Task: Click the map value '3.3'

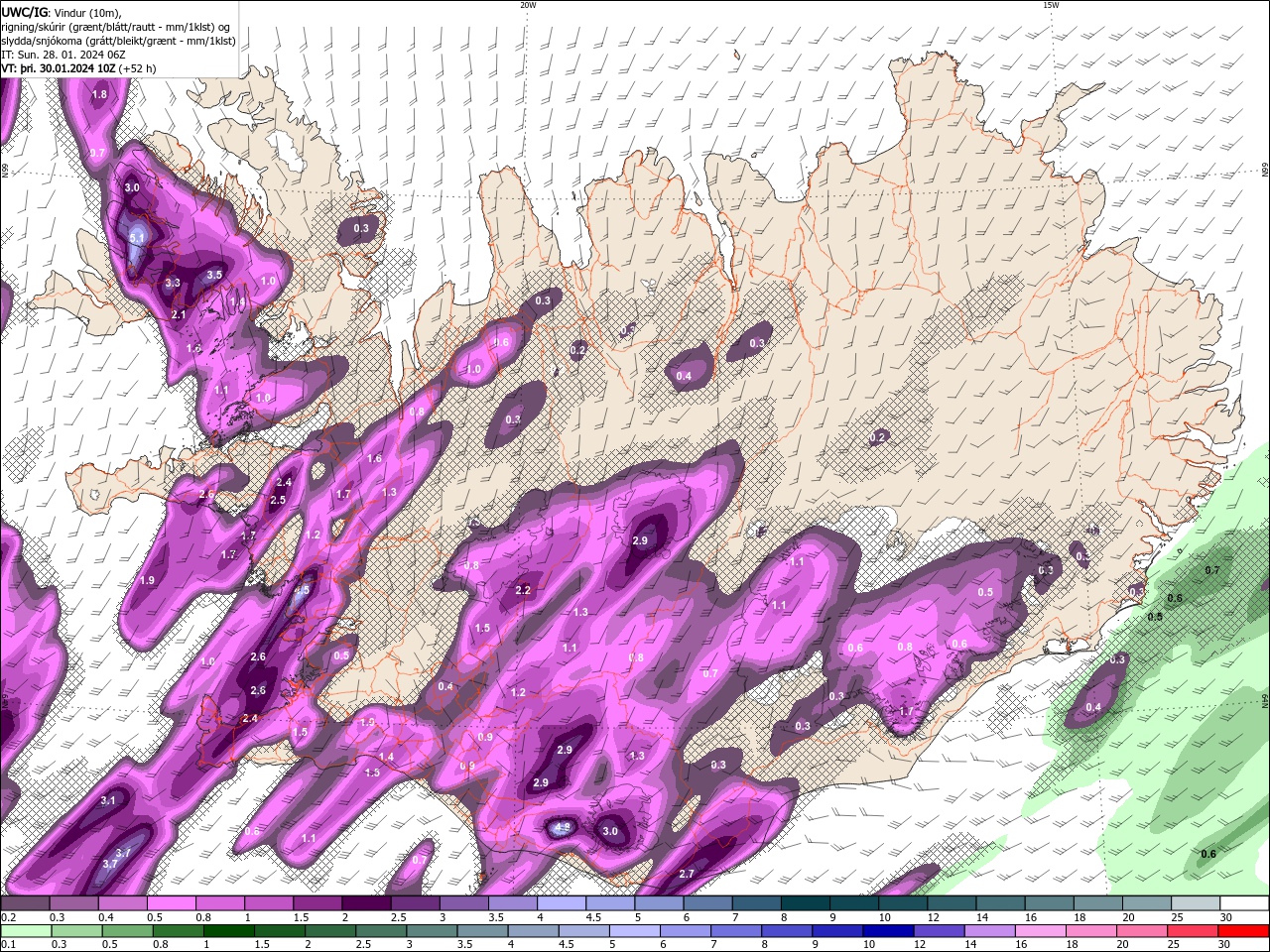Action: [x=173, y=283]
